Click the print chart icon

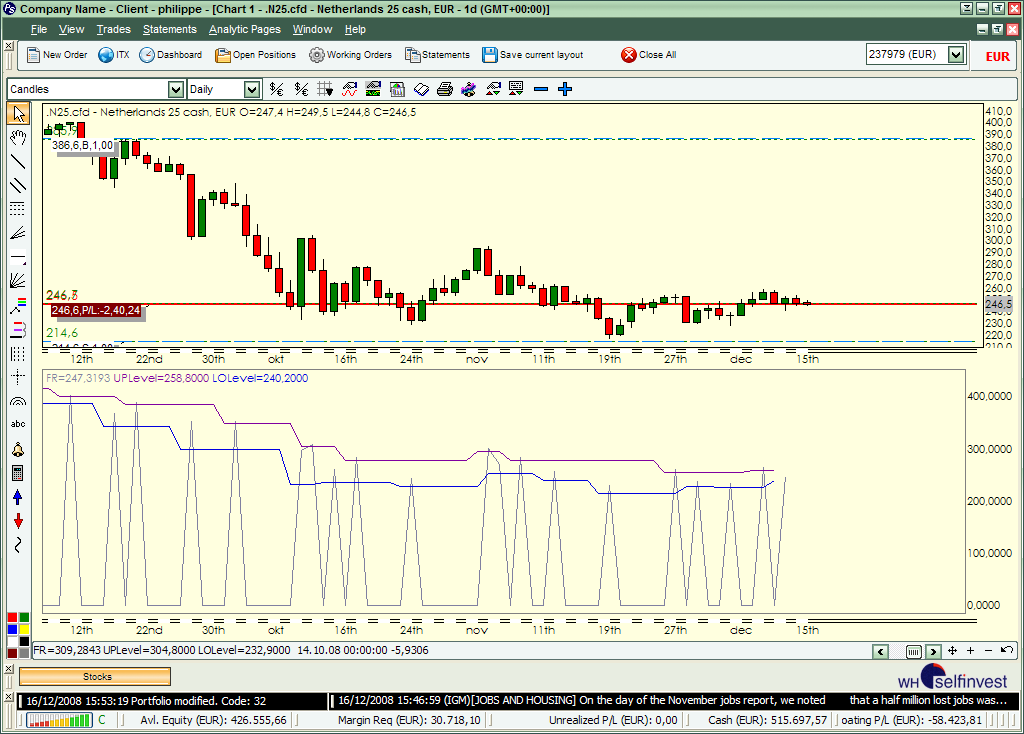443,89
